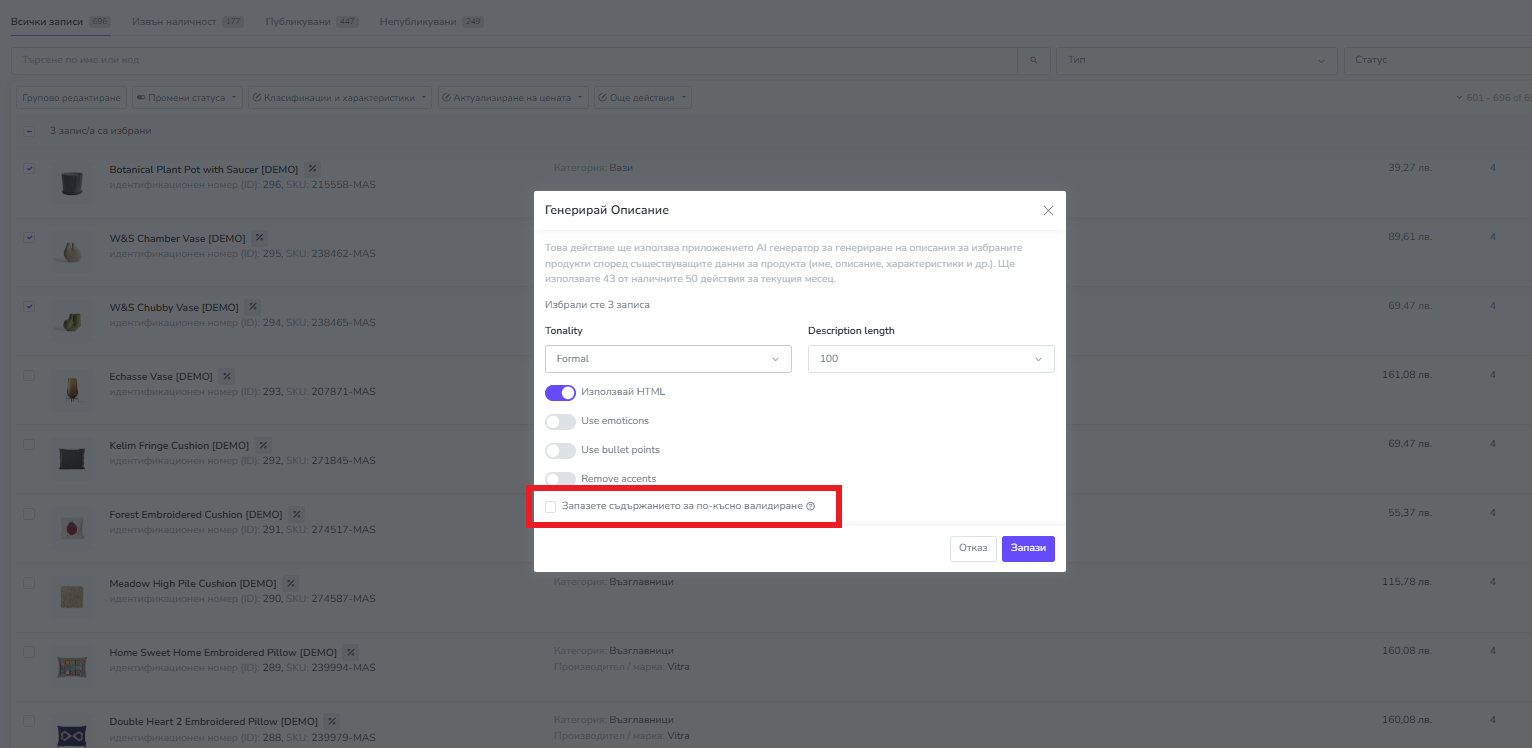Click discount icon beside W&S Chubby Vase
The width and height of the screenshot is (1532, 748).
pyautogui.click(x=253, y=307)
